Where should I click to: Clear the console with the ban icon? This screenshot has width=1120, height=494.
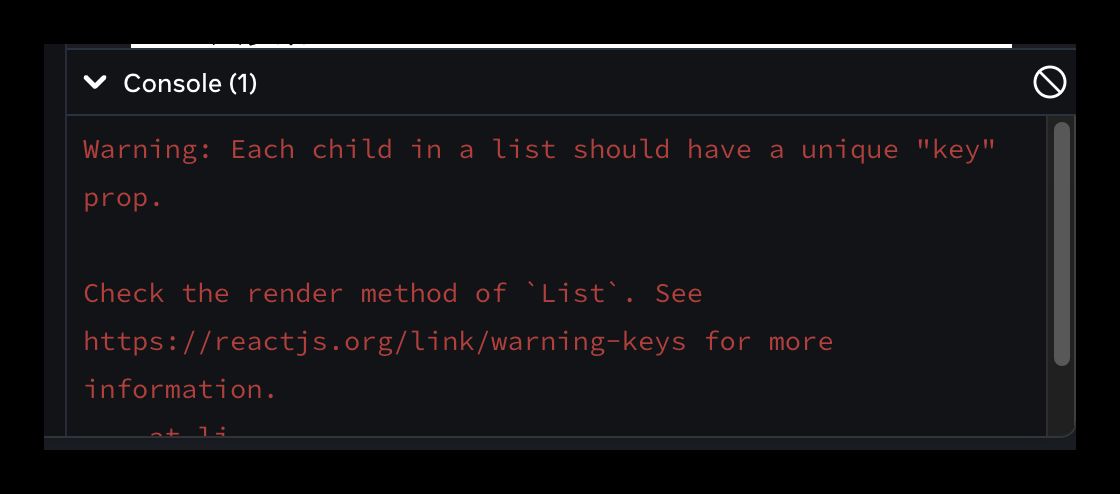1049,83
